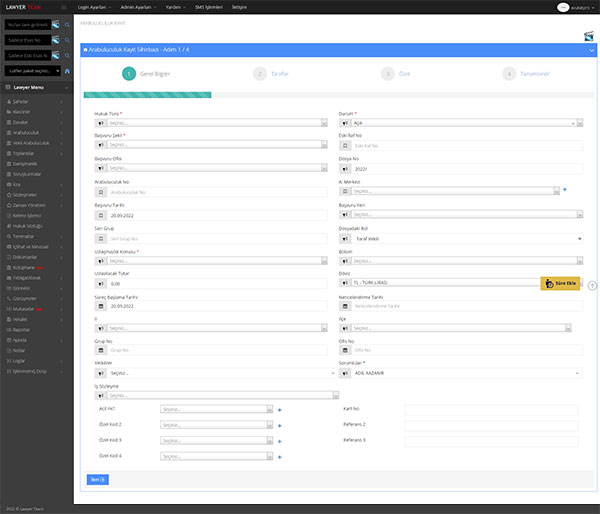Click the Arabuluculuk No input field

[217, 192]
